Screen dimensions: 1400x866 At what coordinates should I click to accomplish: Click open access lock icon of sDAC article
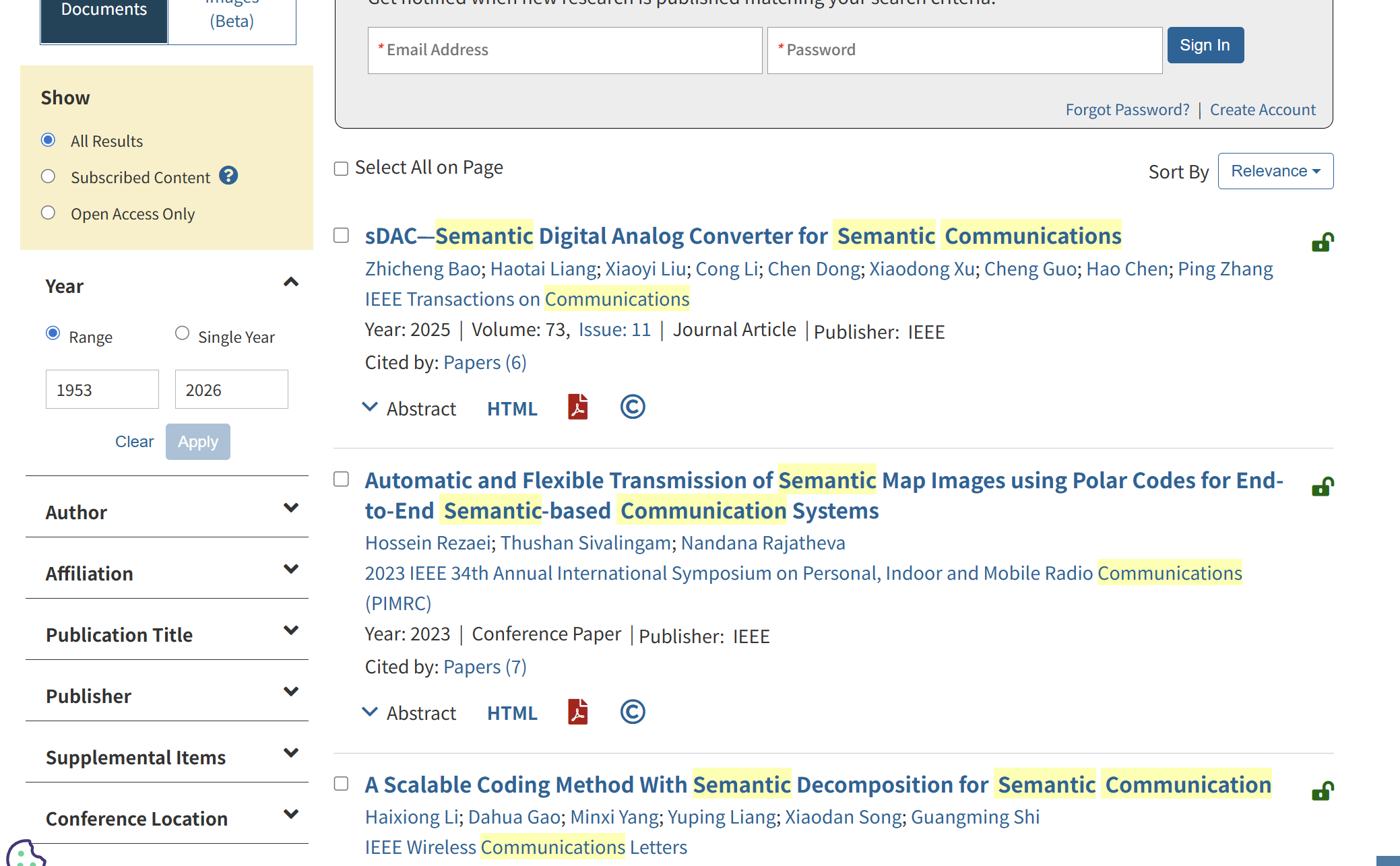point(1322,242)
